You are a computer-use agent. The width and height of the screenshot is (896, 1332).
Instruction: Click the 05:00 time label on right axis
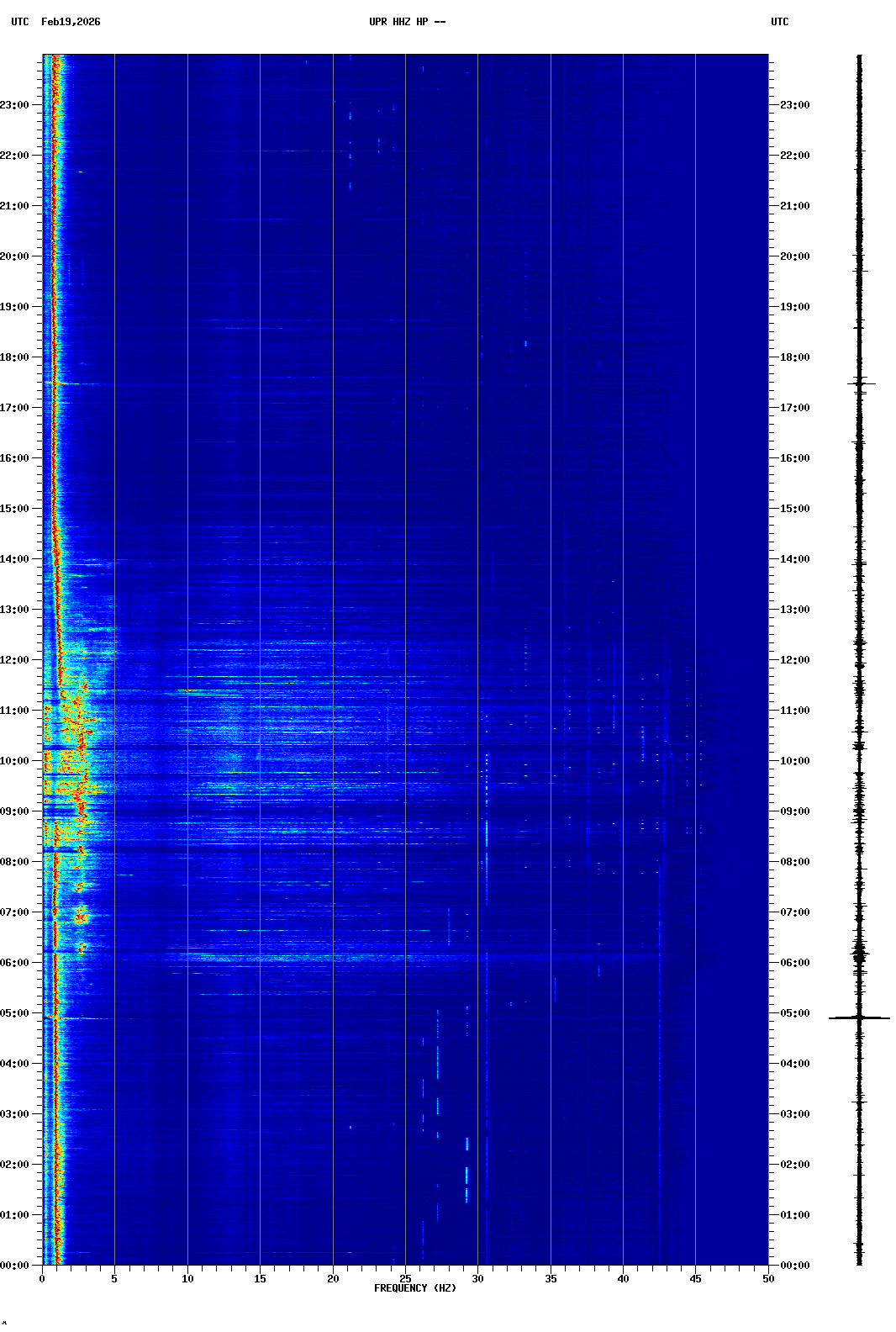click(794, 1013)
